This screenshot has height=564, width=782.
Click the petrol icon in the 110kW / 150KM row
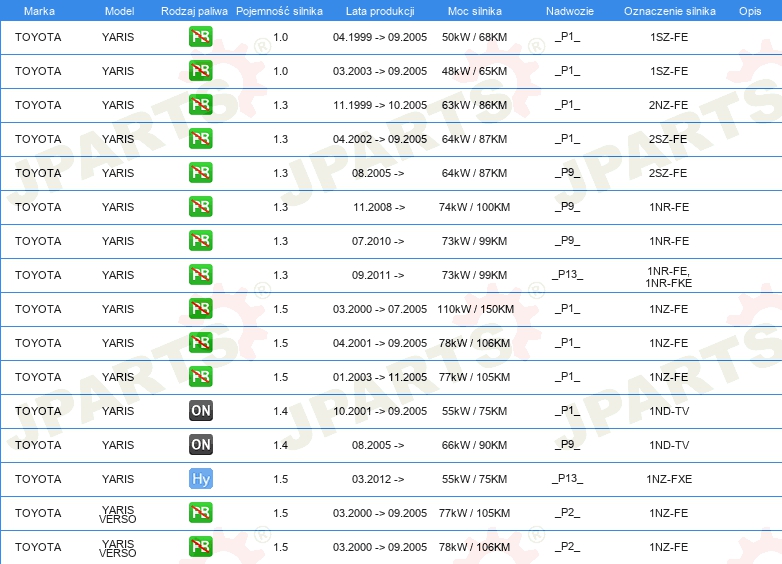[x=200, y=309]
